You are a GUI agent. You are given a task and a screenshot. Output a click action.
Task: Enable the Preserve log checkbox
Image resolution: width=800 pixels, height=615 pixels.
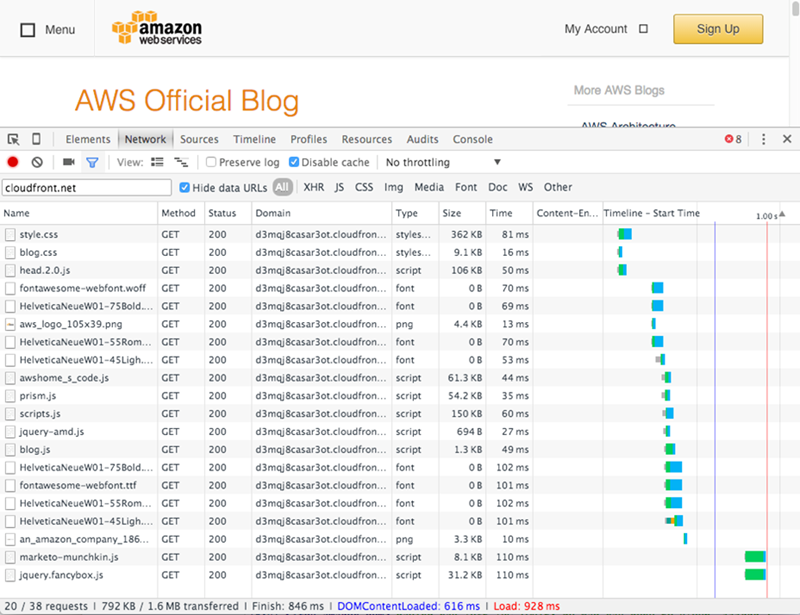point(211,162)
